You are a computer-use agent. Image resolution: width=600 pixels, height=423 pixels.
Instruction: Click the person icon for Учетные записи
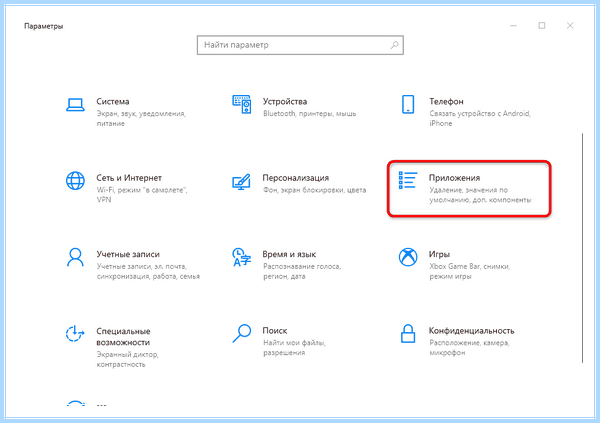point(75,257)
